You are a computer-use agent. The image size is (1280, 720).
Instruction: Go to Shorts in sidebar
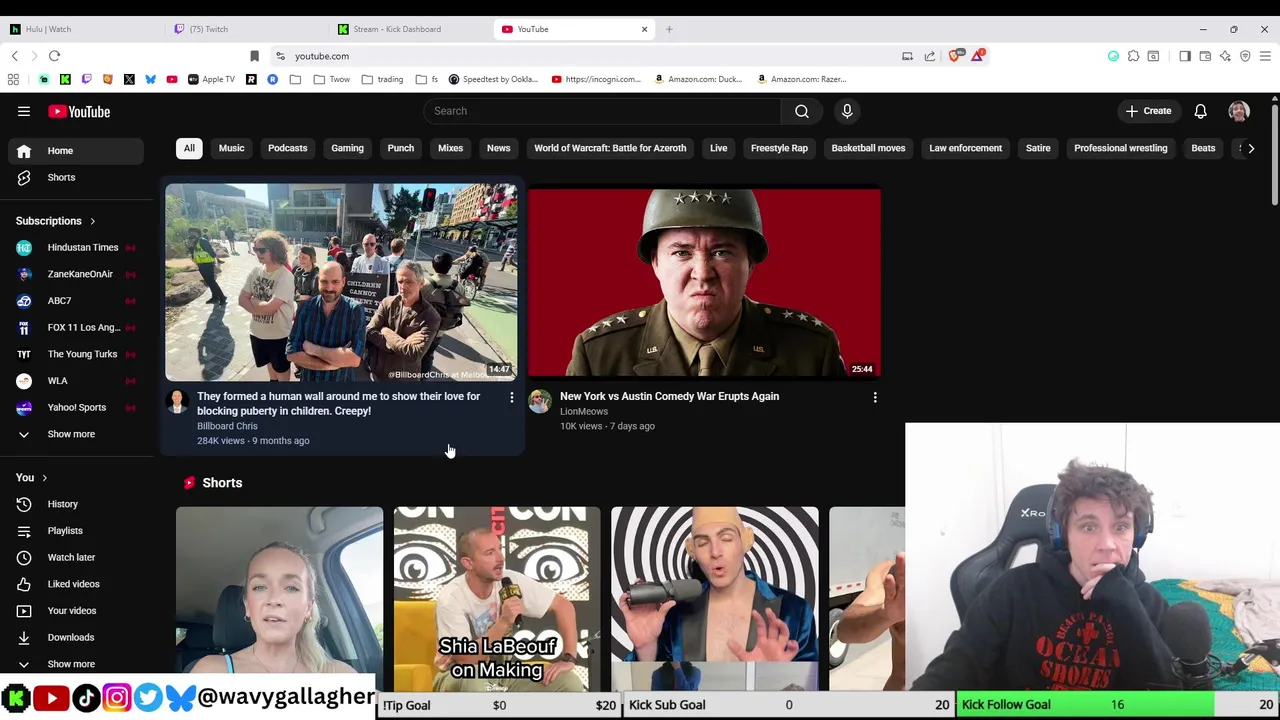pyautogui.click(x=76, y=177)
